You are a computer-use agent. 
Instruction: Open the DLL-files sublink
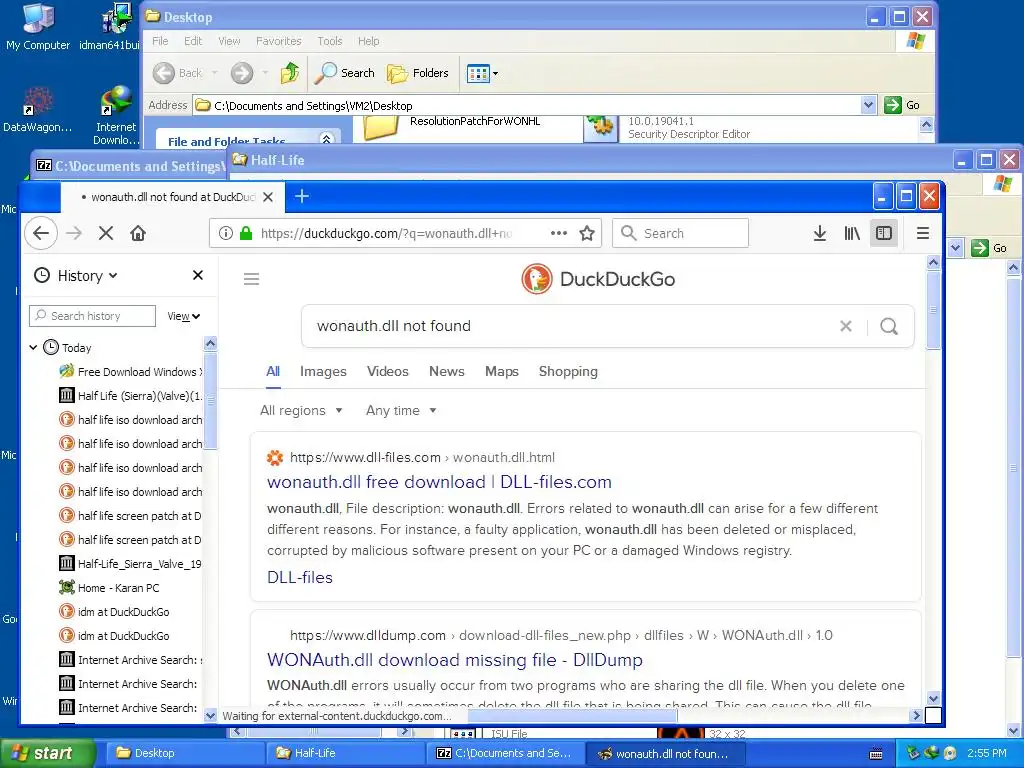(x=300, y=577)
